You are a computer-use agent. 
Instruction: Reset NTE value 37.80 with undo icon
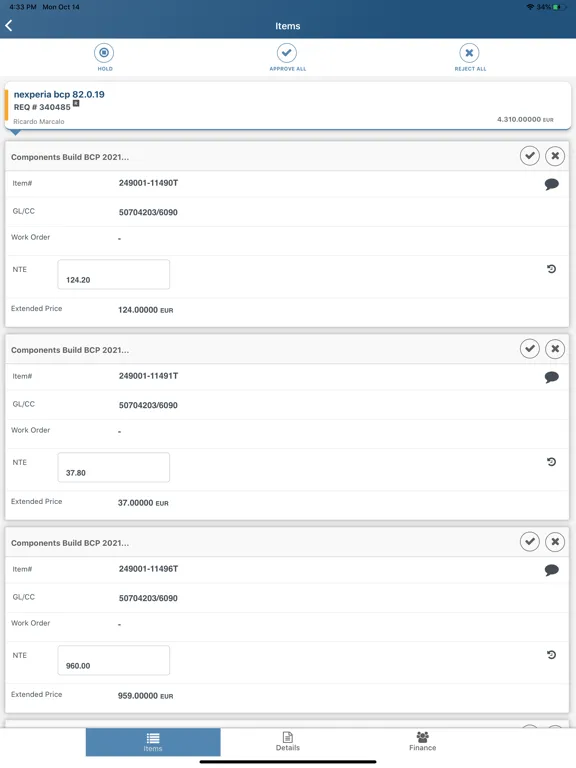552,462
